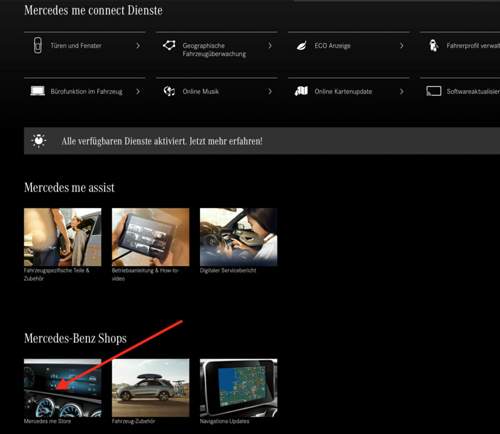Open Bürofunktion im Fahrzeug service
The height and width of the screenshot is (434, 500).
click(86, 91)
